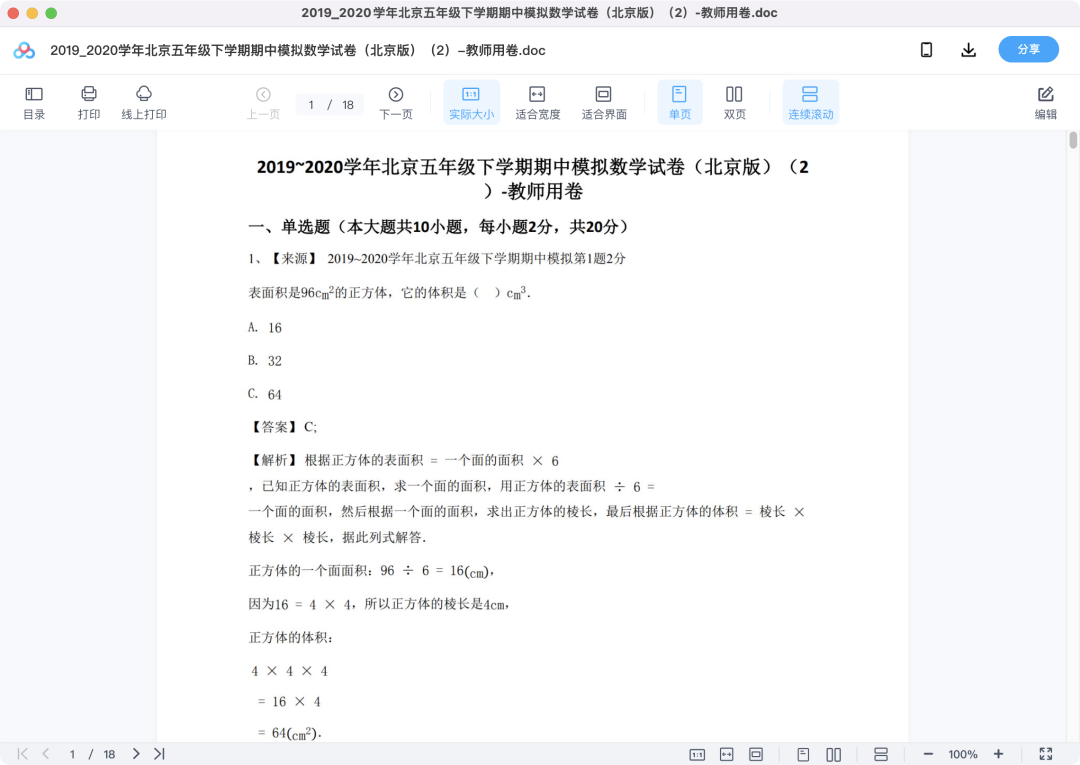Select 适合宽度 fit width
The width and height of the screenshot is (1080, 765).
pyautogui.click(x=537, y=103)
